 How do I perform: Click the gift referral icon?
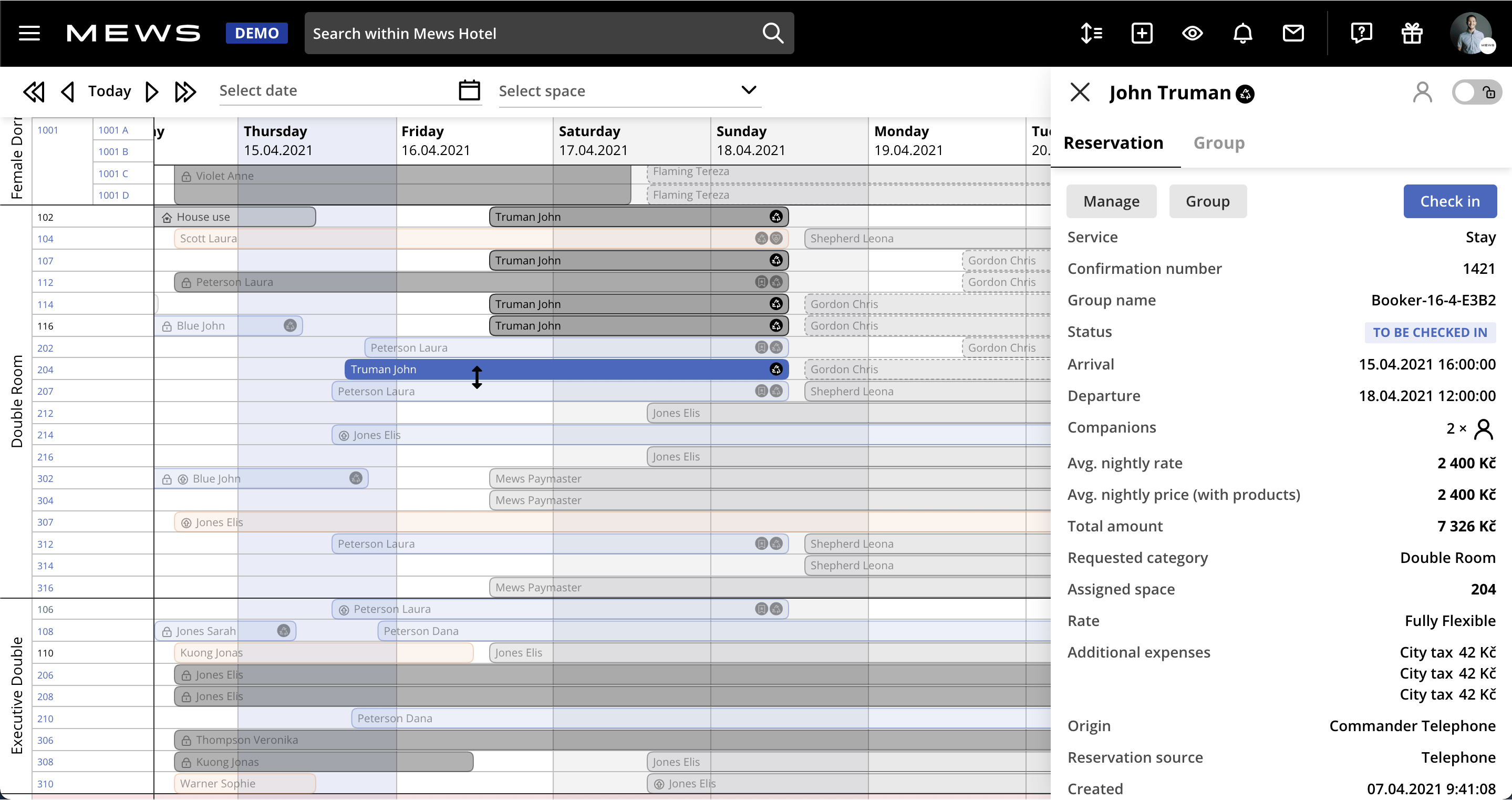[1412, 34]
